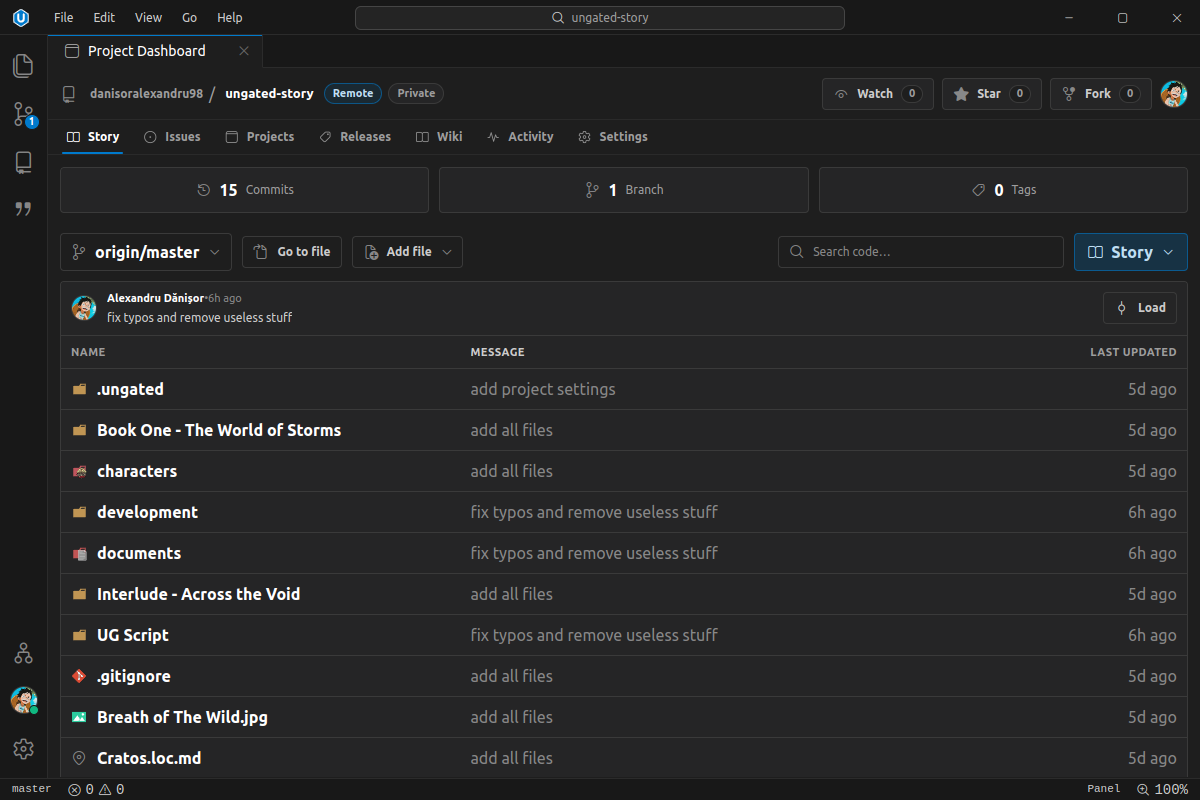
Task: Click the Search code field
Action: pos(920,252)
